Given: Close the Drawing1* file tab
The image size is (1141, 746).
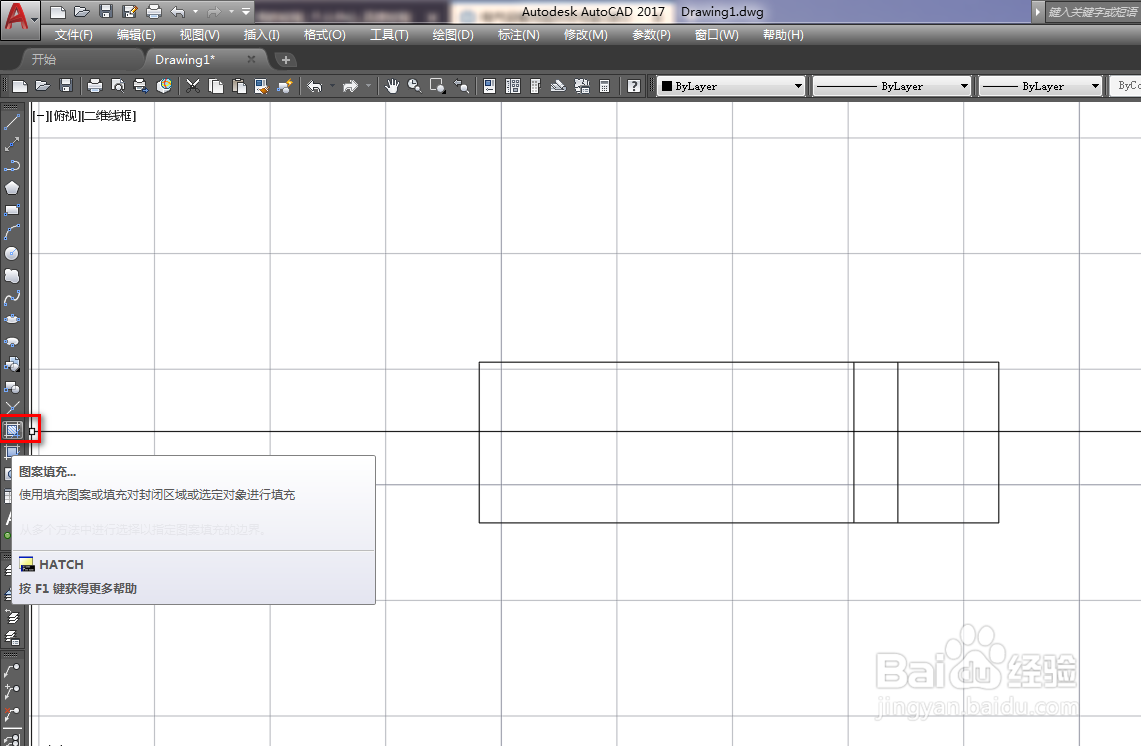Looking at the screenshot, I should pyautogui.click(x=251, y=60).
